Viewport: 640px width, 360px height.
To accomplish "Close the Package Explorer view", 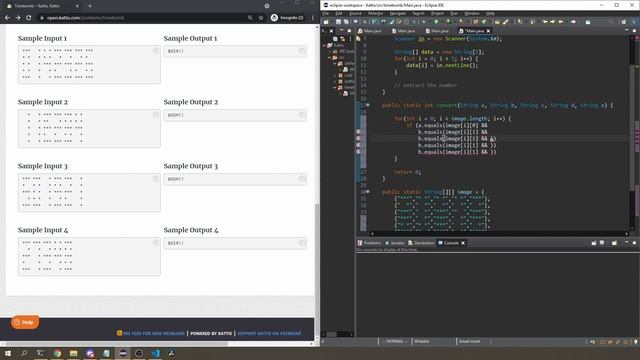I will click(x=331, y=31).
